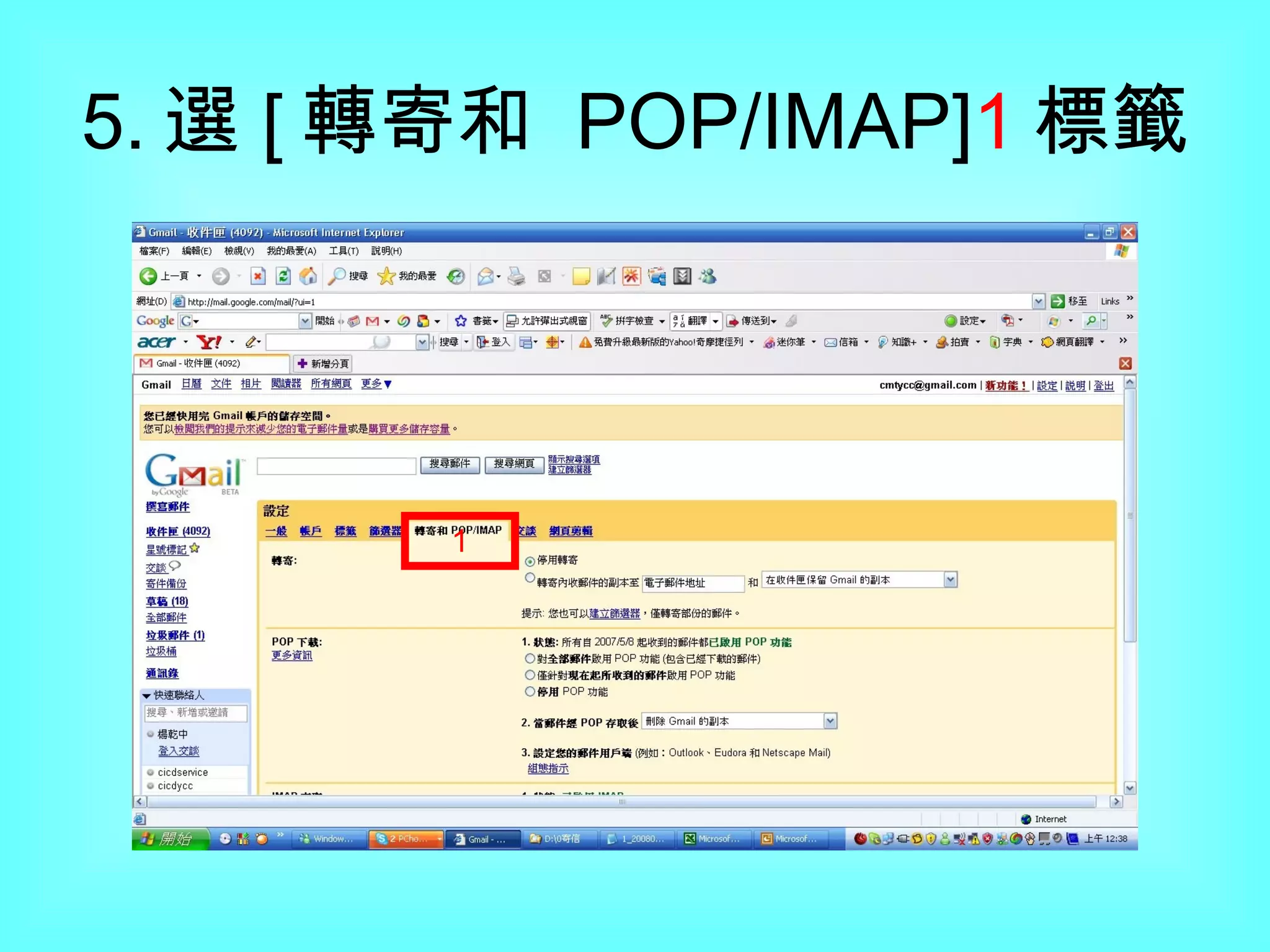Screen dimensions: 1270x952
Task: Click the yellow sticky note toolbar icon
Action: (581, 276)
